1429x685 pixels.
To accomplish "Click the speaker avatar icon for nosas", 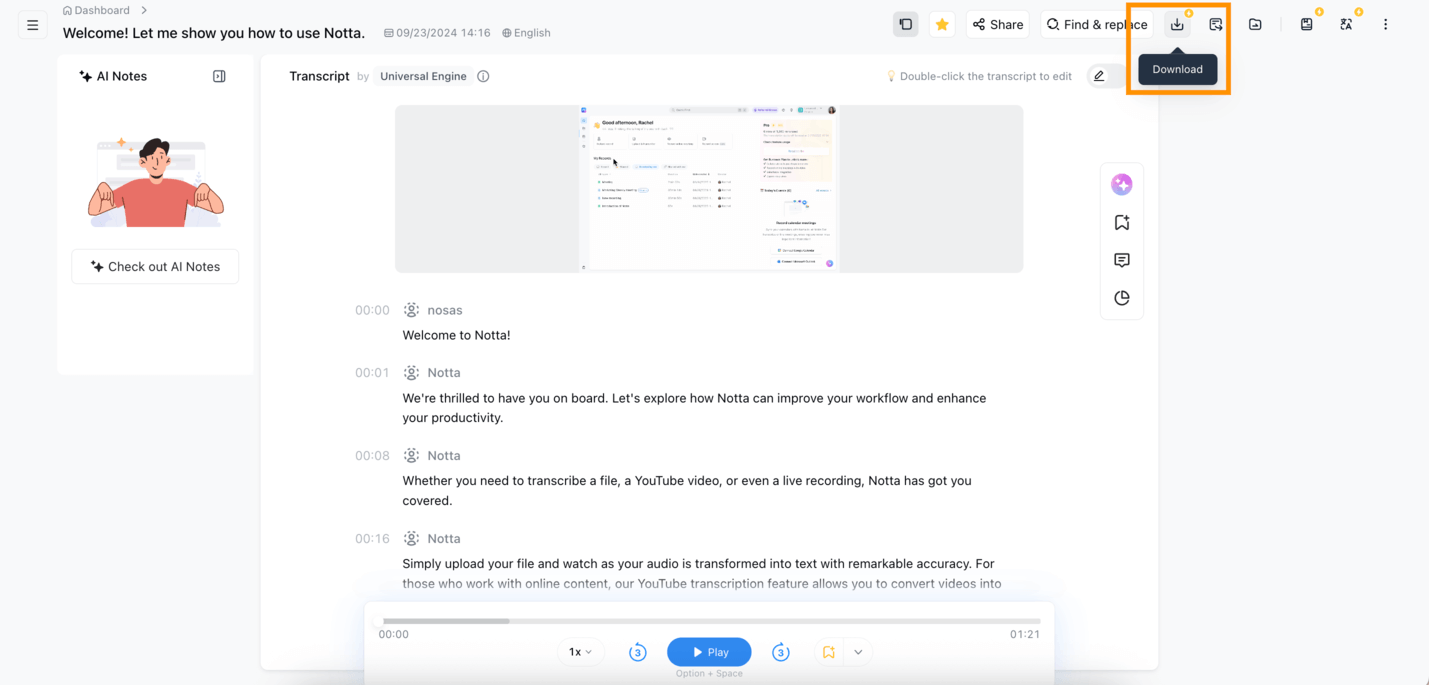I will tap(411, 310).
